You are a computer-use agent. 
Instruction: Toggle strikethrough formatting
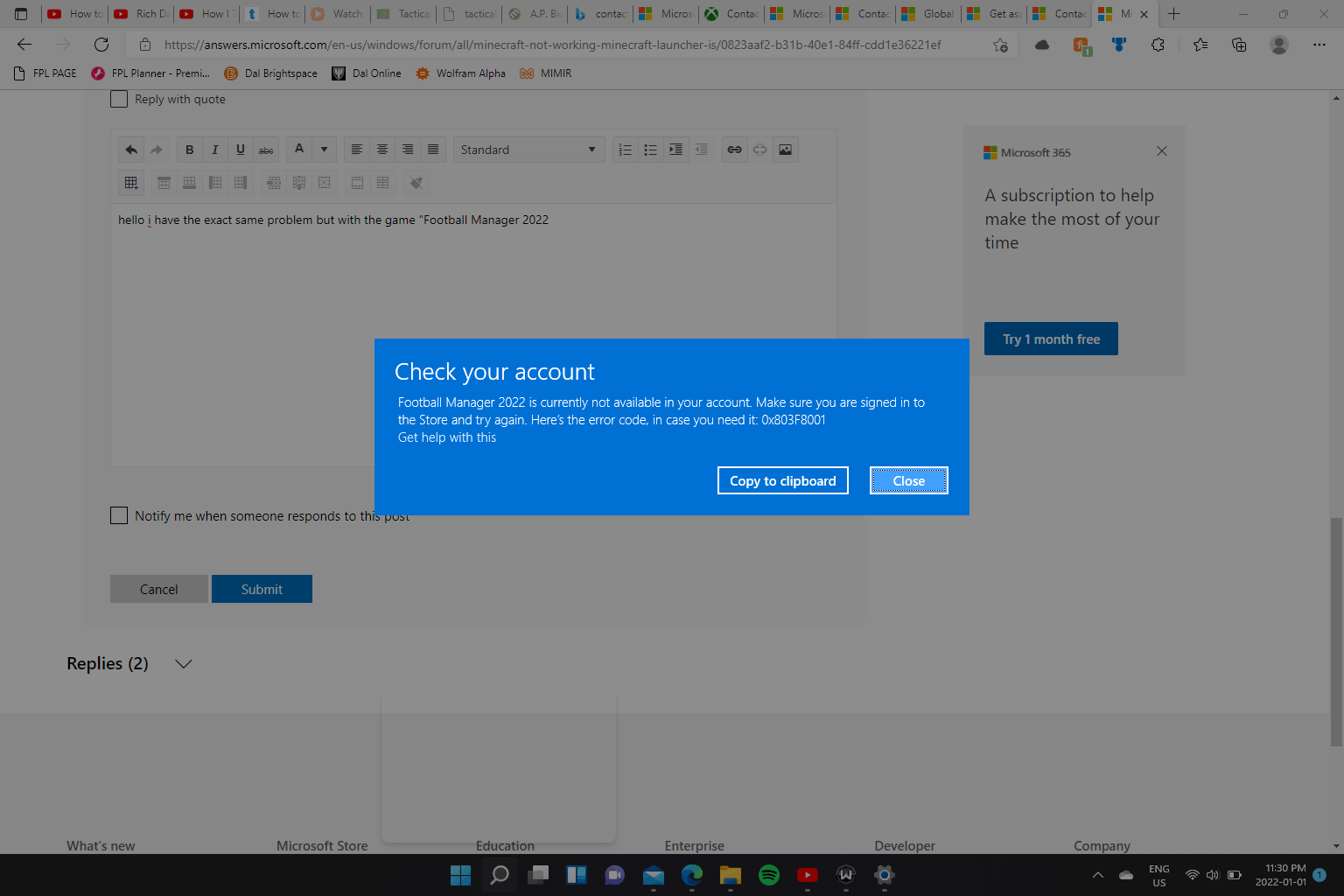(x=266, y=150)
